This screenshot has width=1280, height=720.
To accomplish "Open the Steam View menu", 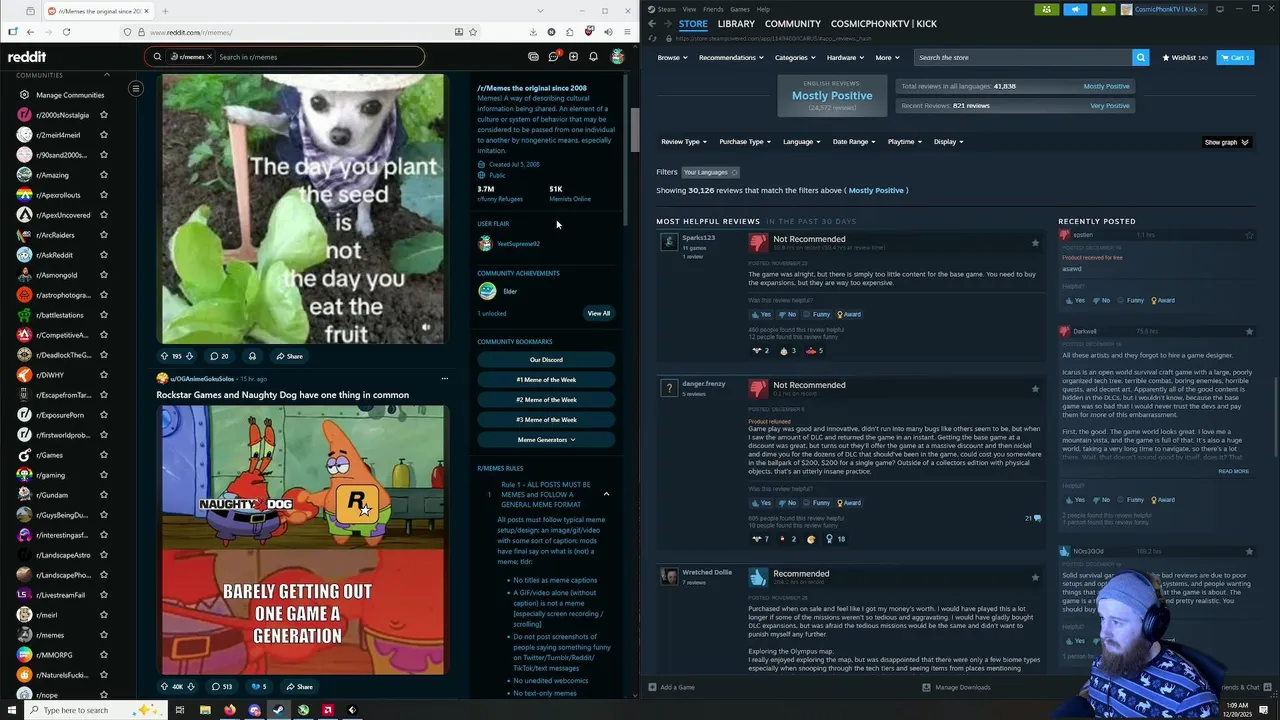I will click(689, 9).
